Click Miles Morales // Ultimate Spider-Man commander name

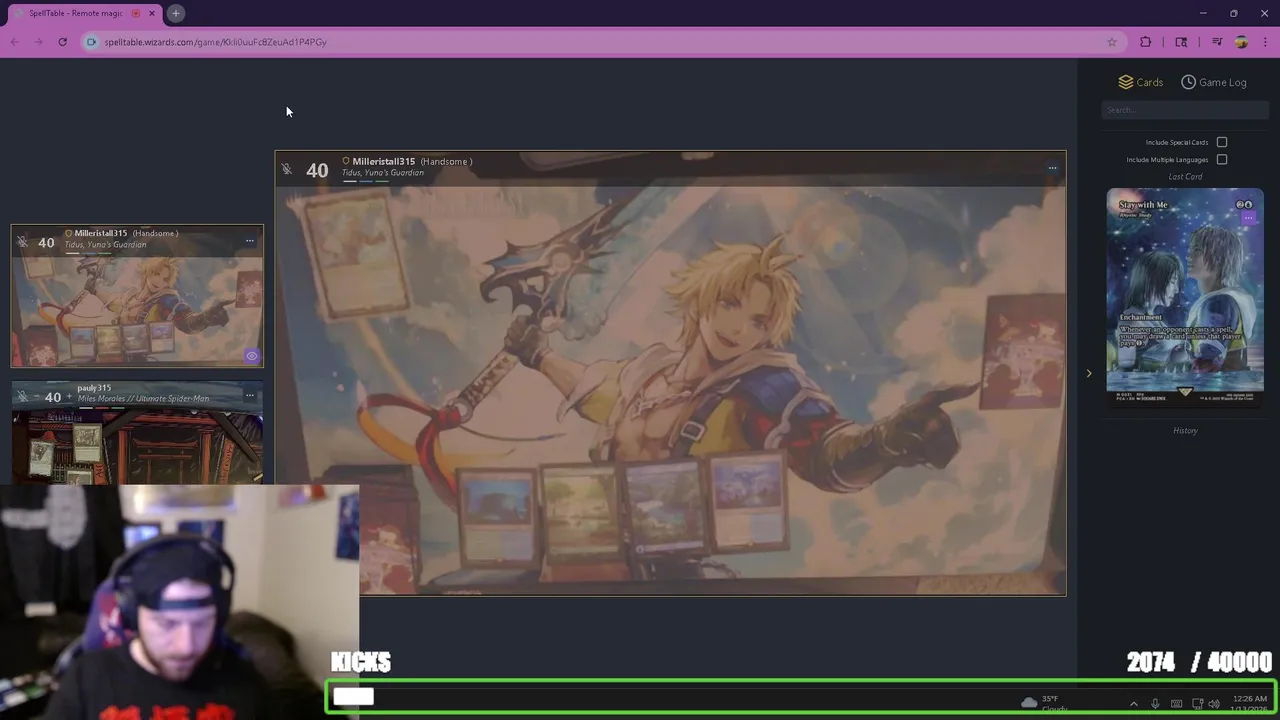144,399
